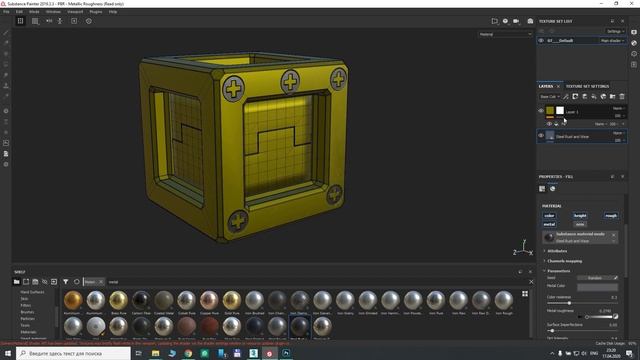Open the History panel icon in right dock
This screenshot has width=640, height=360.
(634, 53)
